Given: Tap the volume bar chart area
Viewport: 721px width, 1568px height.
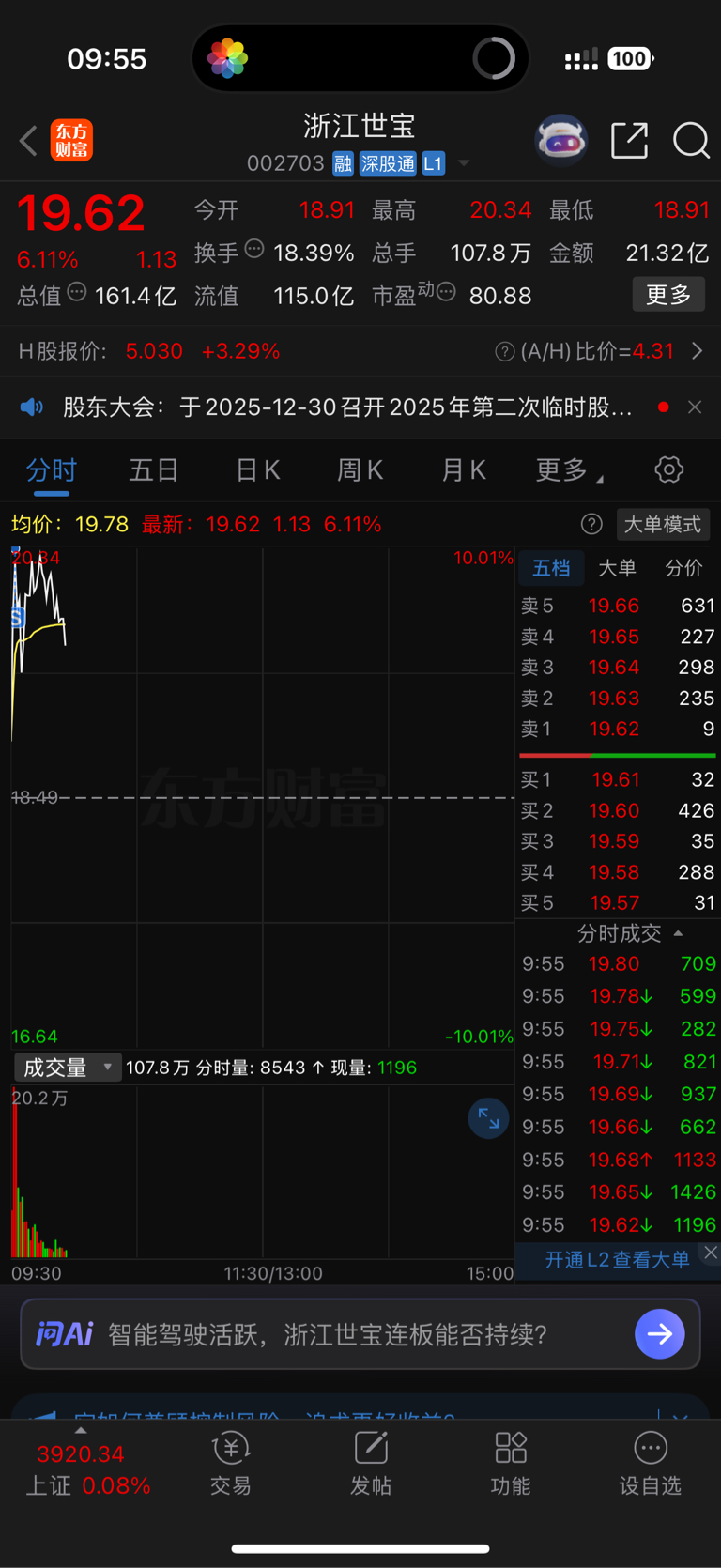Looking at the screenshot, I should point(263,1172).
